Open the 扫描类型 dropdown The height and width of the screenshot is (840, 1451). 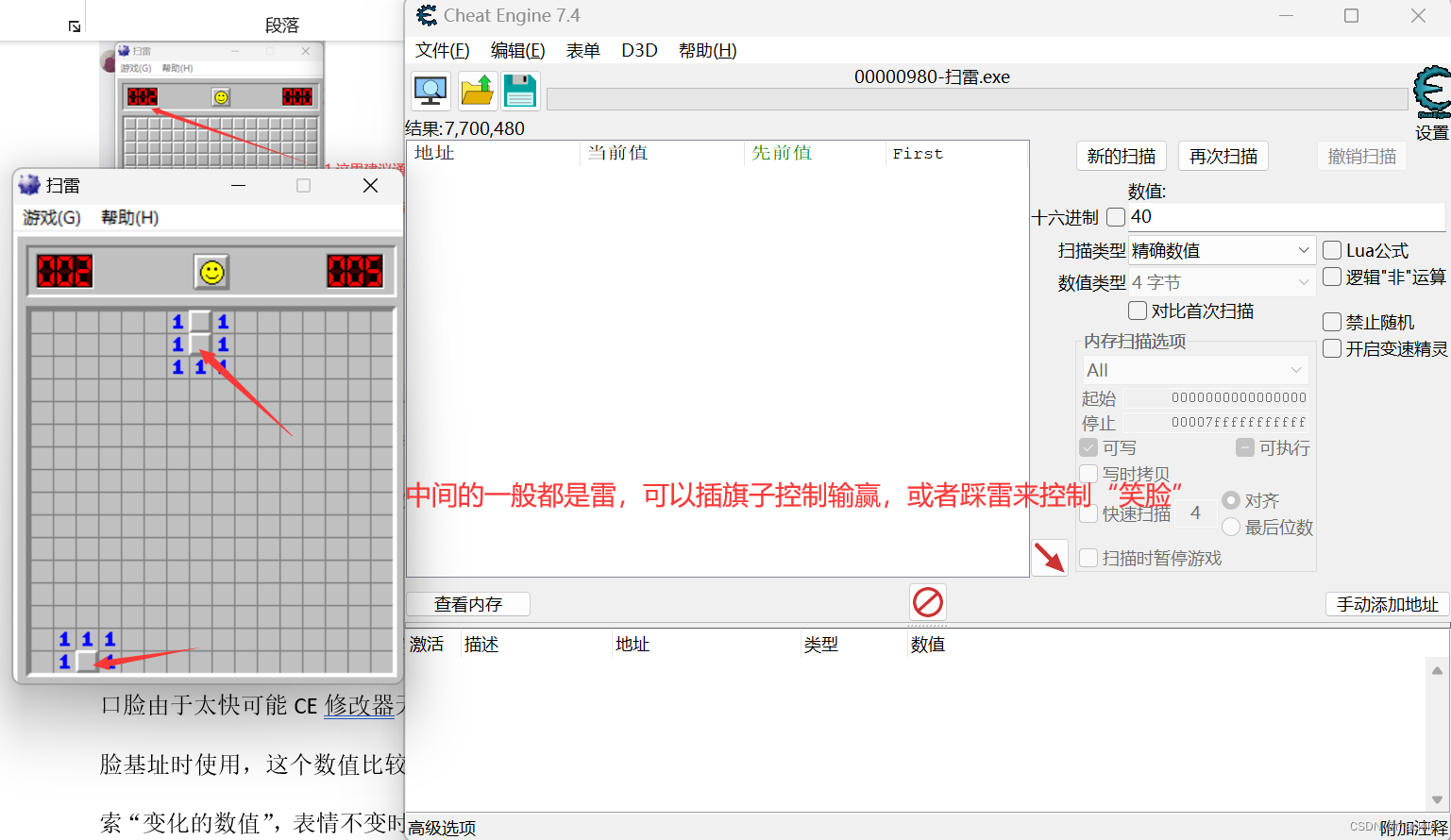(1222, 250)
